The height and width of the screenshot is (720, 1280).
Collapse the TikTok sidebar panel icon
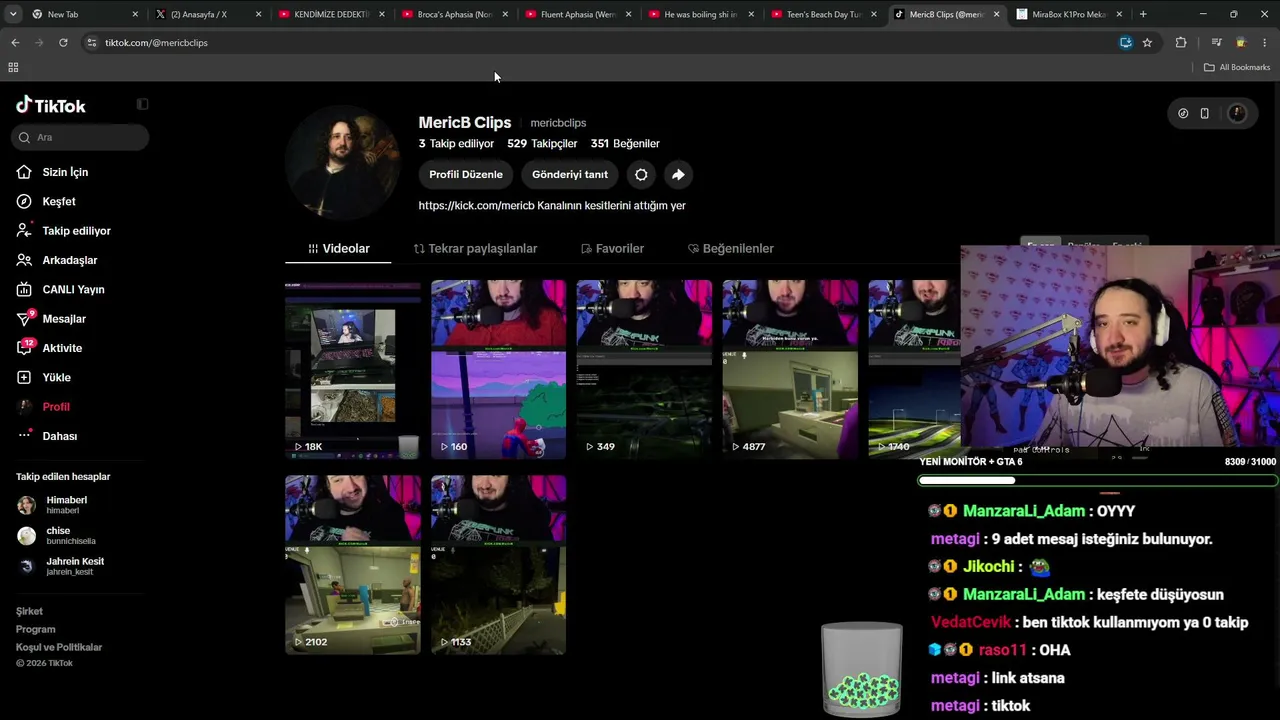click(142, 104)
